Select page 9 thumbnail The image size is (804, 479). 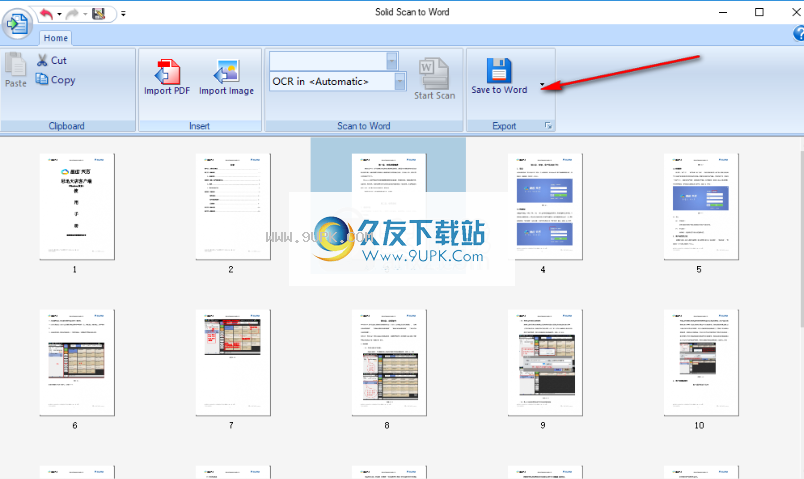[545, 363]
